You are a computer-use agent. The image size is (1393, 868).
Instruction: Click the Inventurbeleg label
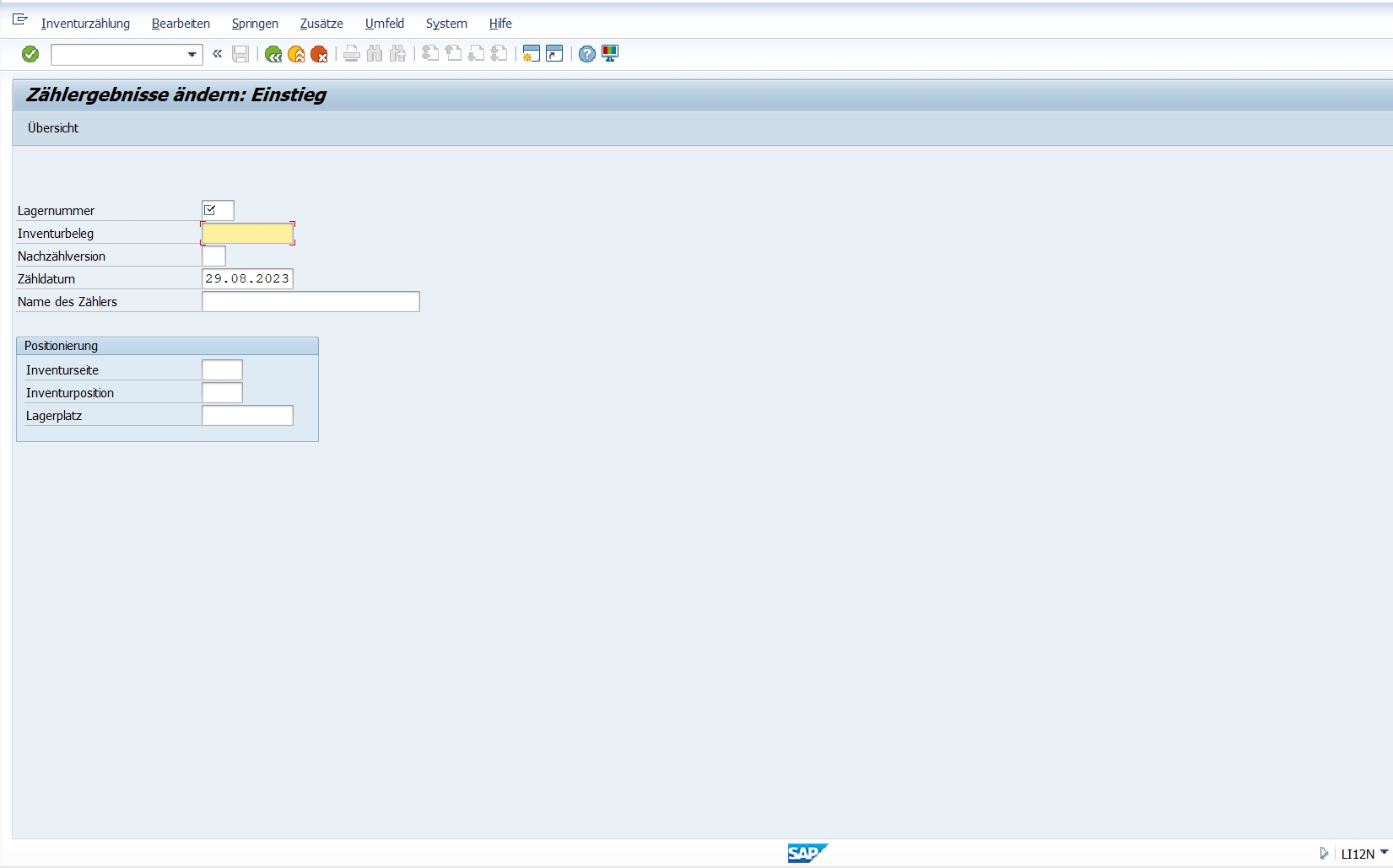tap(56, 234)
